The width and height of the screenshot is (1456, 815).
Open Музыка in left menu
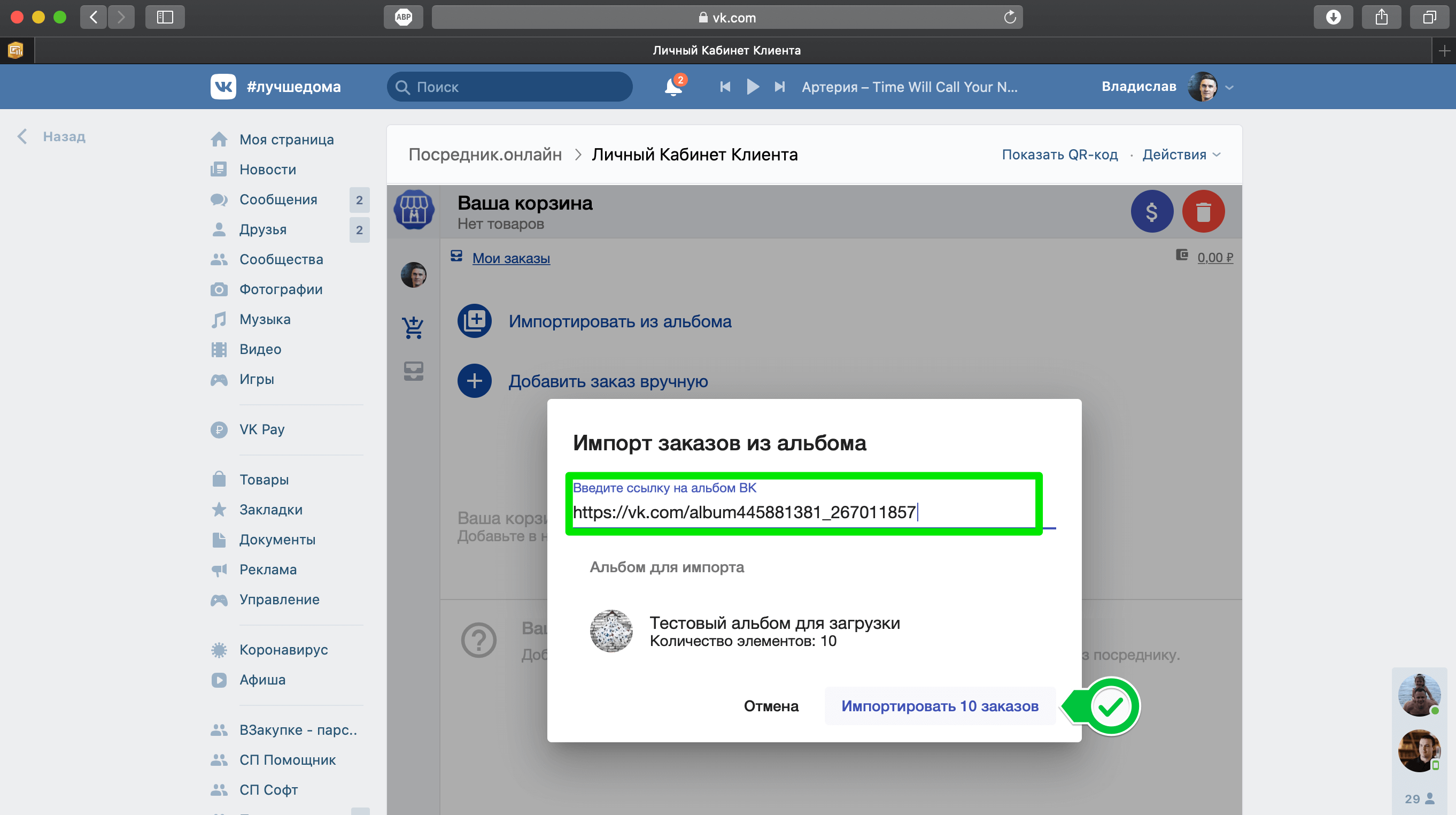coord(265,319)
